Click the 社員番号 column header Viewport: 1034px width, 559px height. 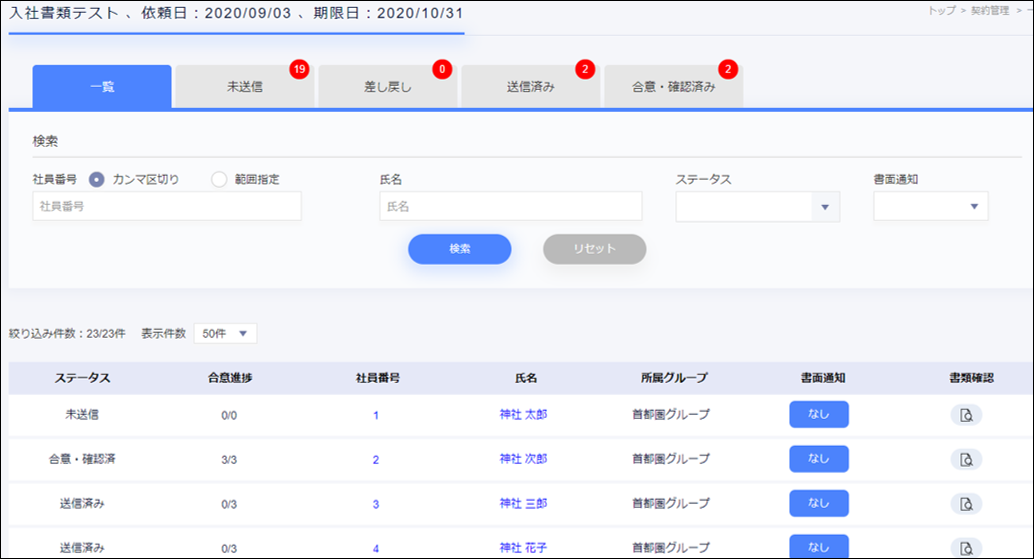[378, 378]
